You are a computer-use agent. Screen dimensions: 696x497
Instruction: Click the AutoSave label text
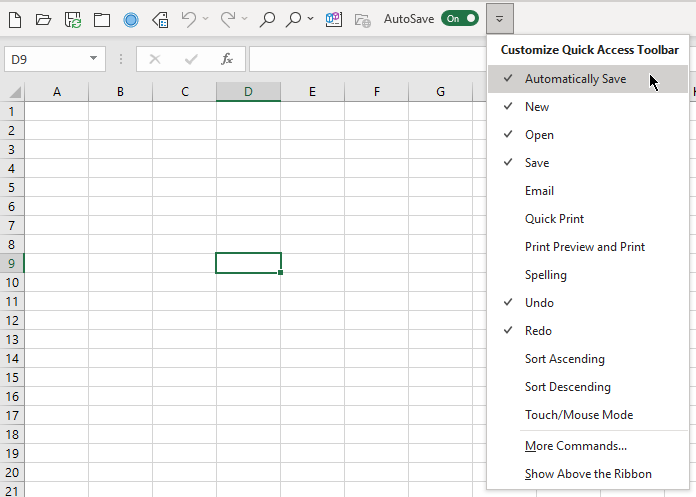[x=409, y=19]
